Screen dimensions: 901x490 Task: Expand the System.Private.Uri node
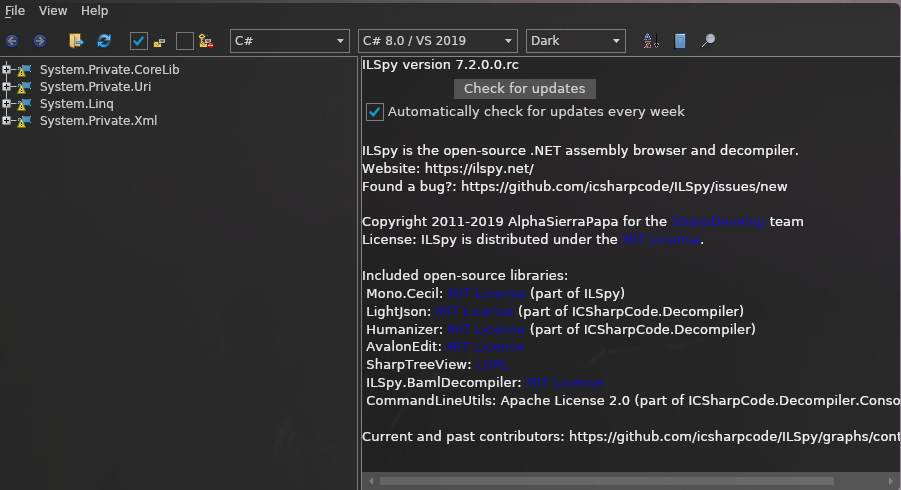(x=6, y=87)
